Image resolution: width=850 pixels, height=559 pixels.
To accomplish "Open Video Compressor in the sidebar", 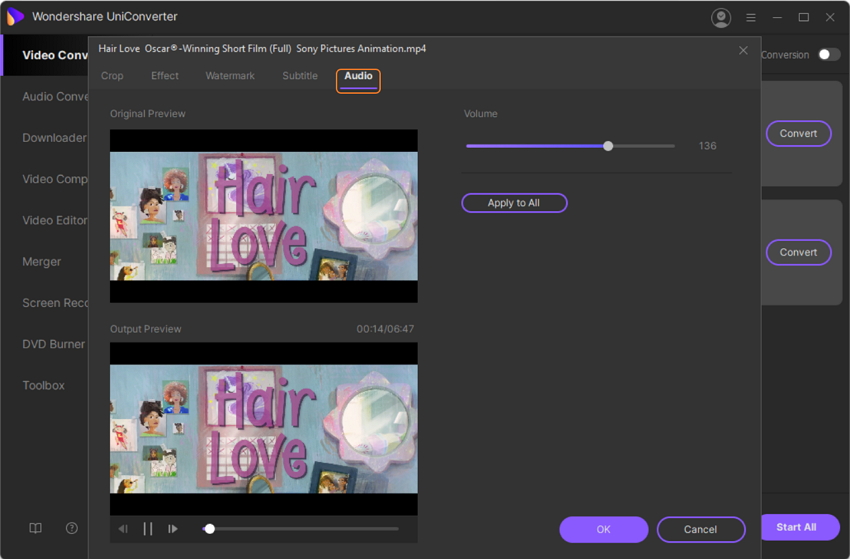I will (55, 179).
